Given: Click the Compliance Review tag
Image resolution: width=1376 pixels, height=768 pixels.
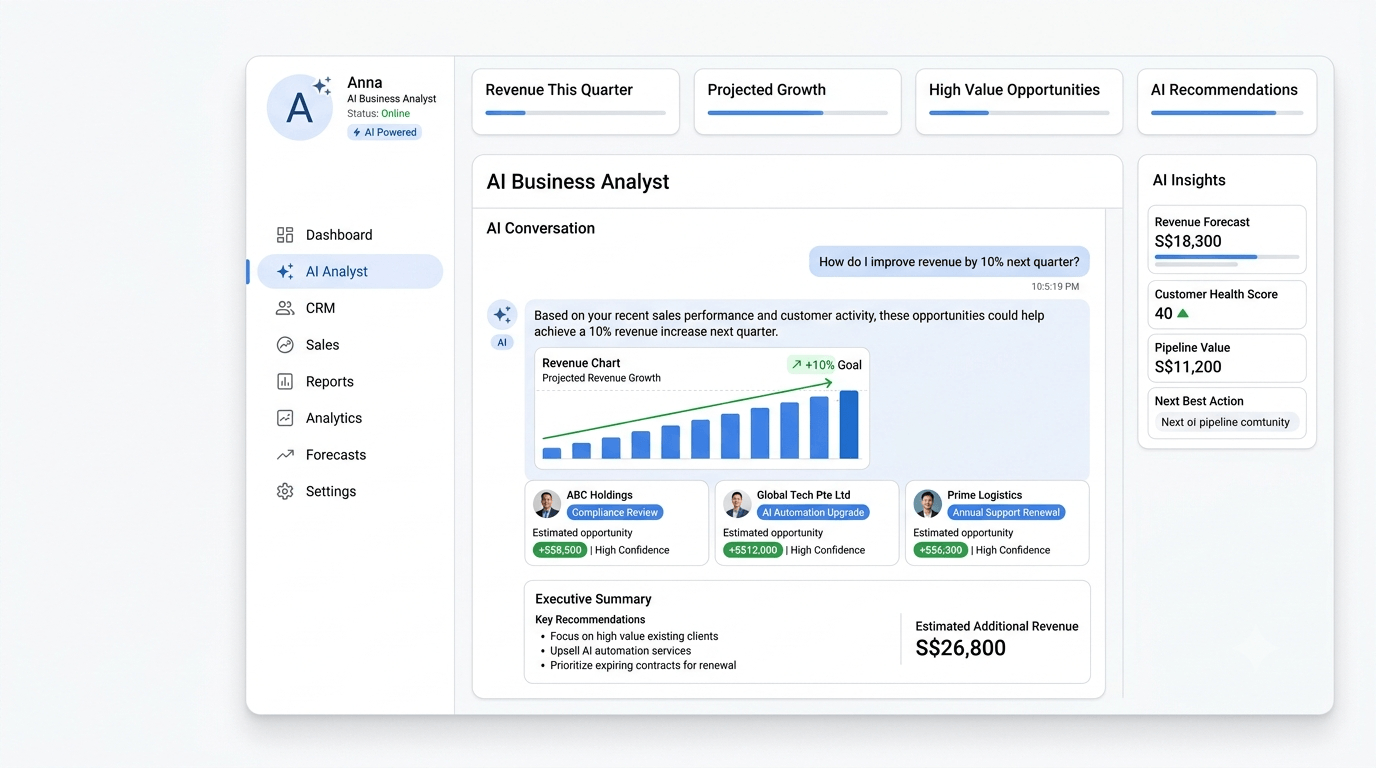Looking at the screenshot, I should 615,513.
